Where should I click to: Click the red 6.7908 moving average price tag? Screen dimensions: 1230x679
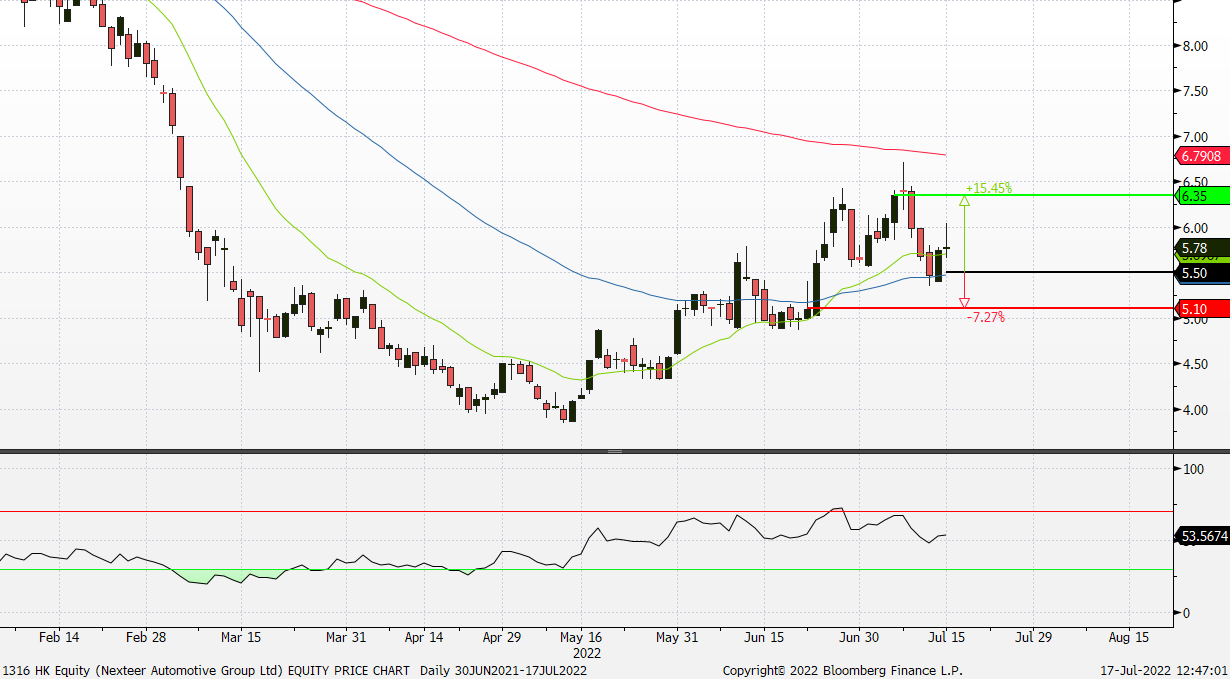tap(1203, 156)
